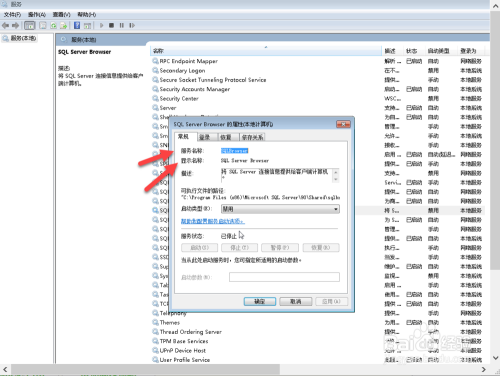Click the highlighted service name SQLBrowser text
Image resolution: width=500 pixels, height=376 pixels.
[x=235, y=151]
